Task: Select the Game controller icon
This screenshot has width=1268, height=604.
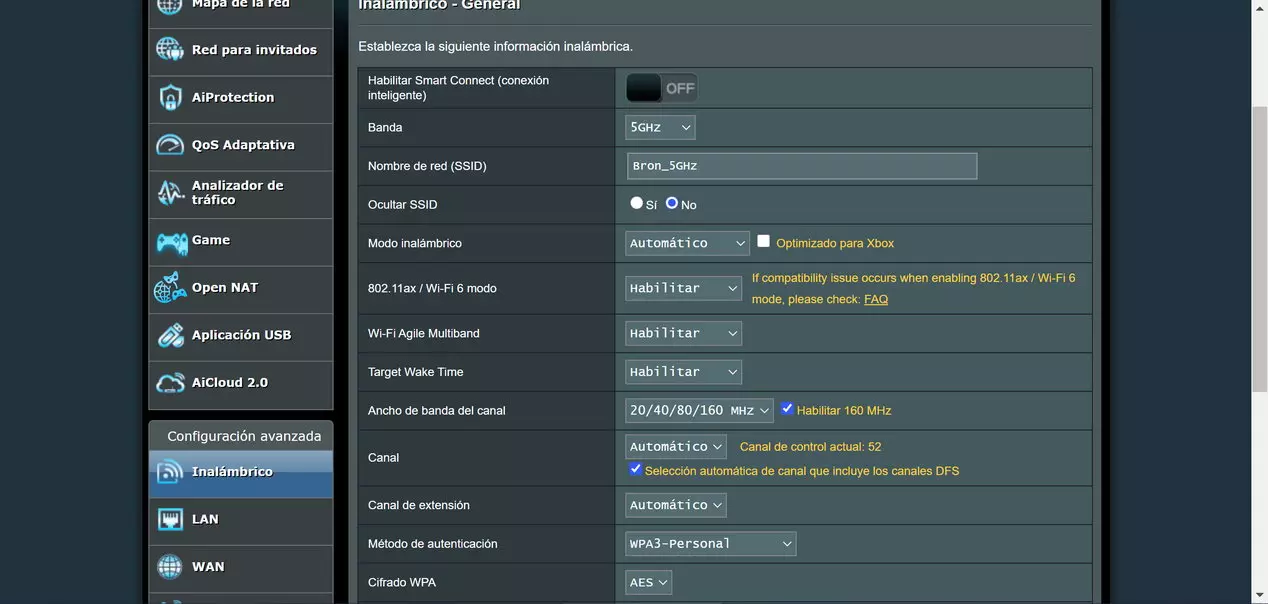Action: 171,241
